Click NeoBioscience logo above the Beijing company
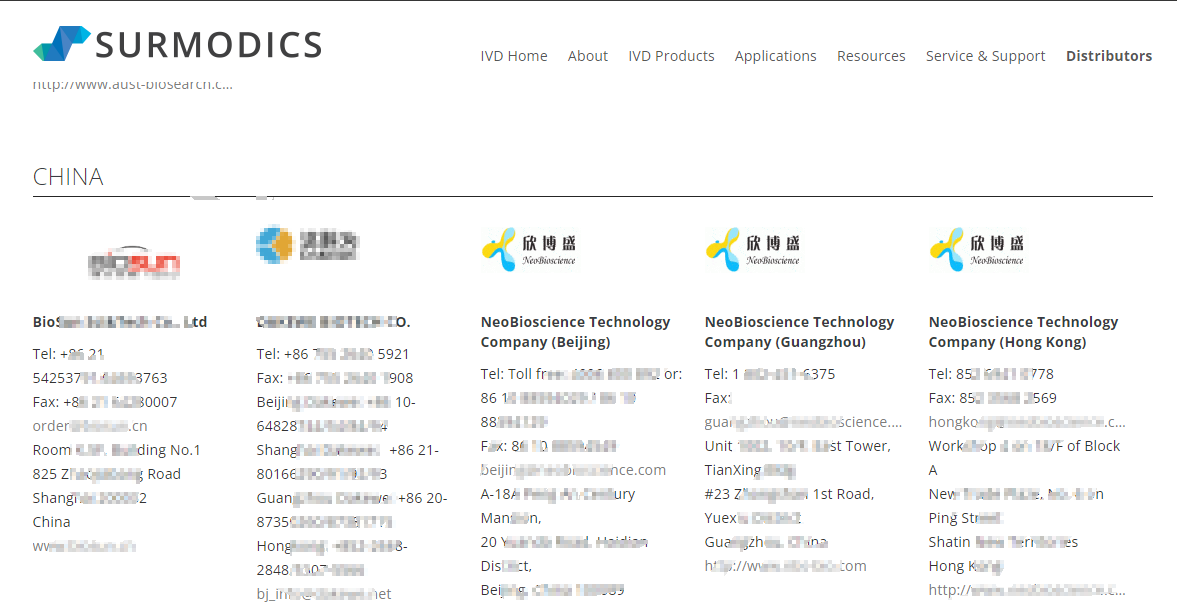Image resolution: width=1177 pixels, height=608 pixels. tap(529, 249)
